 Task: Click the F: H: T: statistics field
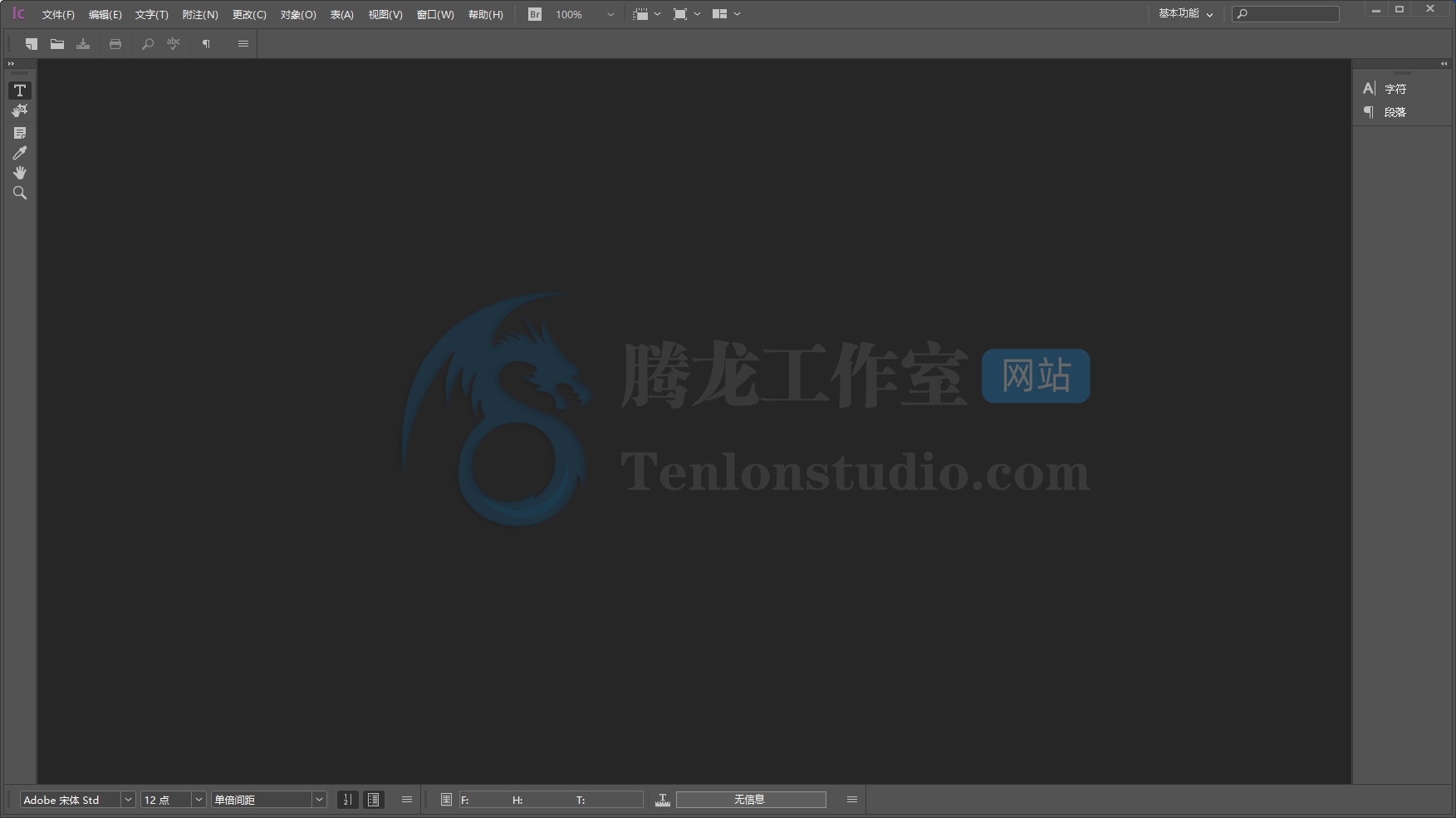[x=551, y=800]
